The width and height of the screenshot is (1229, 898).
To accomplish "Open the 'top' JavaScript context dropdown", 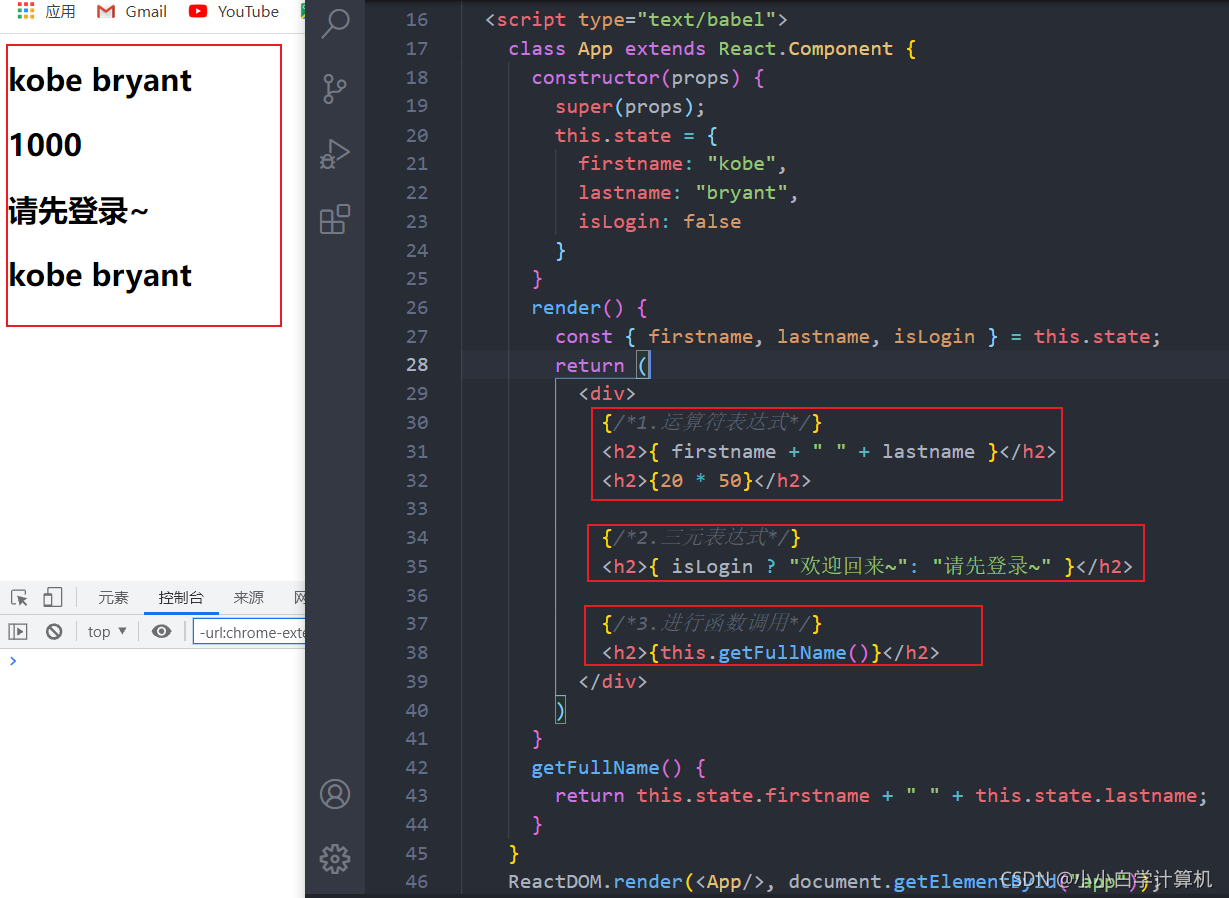I will [107, 631].
